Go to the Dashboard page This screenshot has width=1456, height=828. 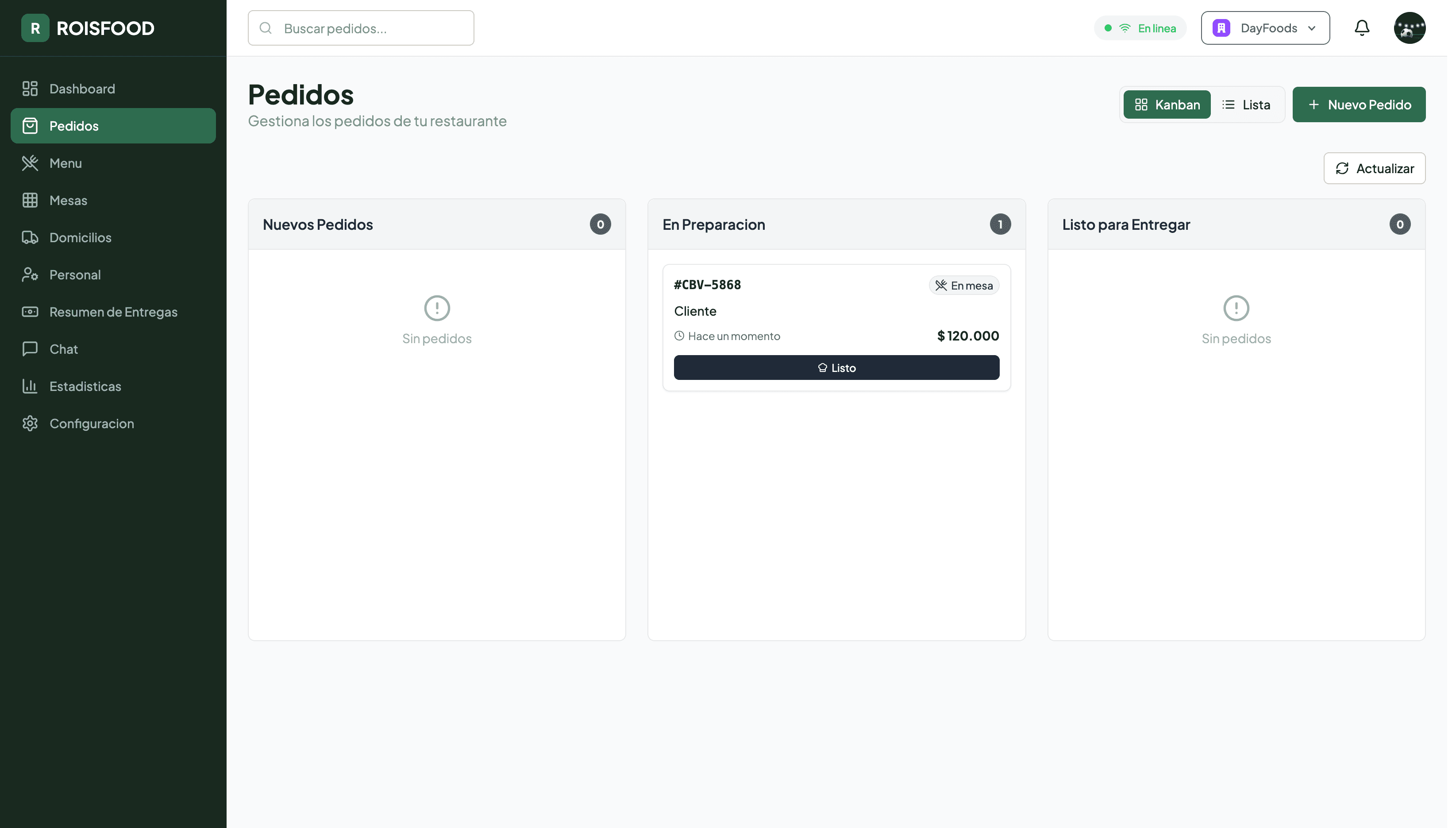(113, 89)
